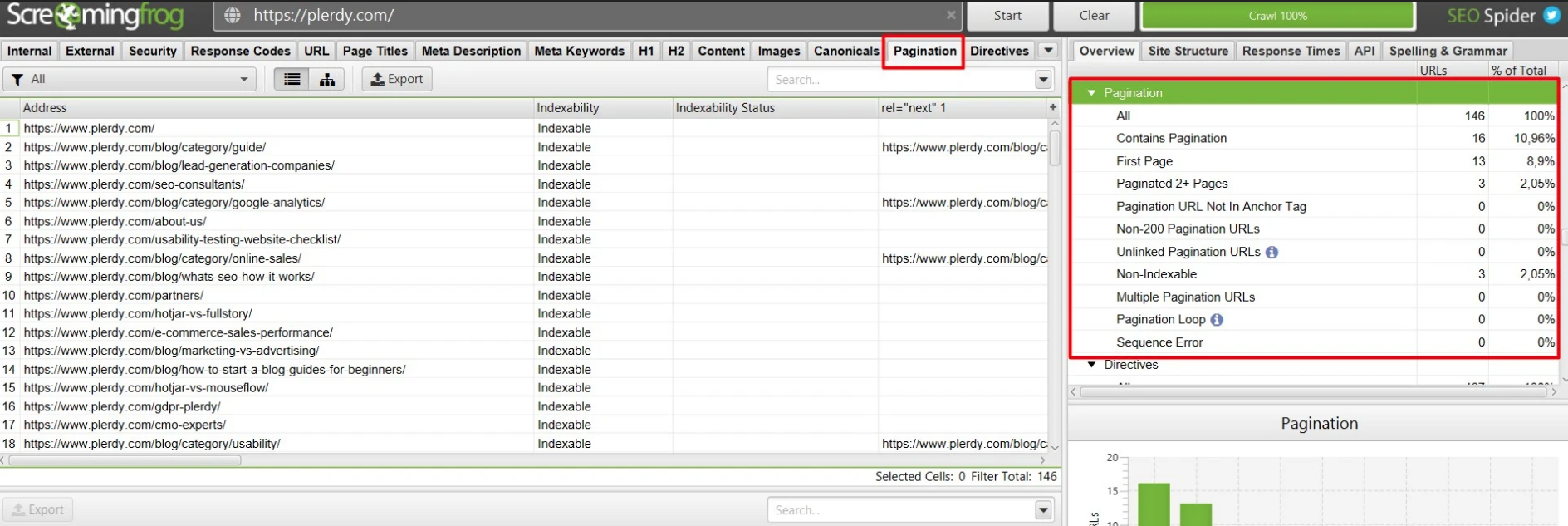Screen dimensions: 1568x526
Task: Click the Overview panel horizontal scrollbar
Action: coord(1314,391)
